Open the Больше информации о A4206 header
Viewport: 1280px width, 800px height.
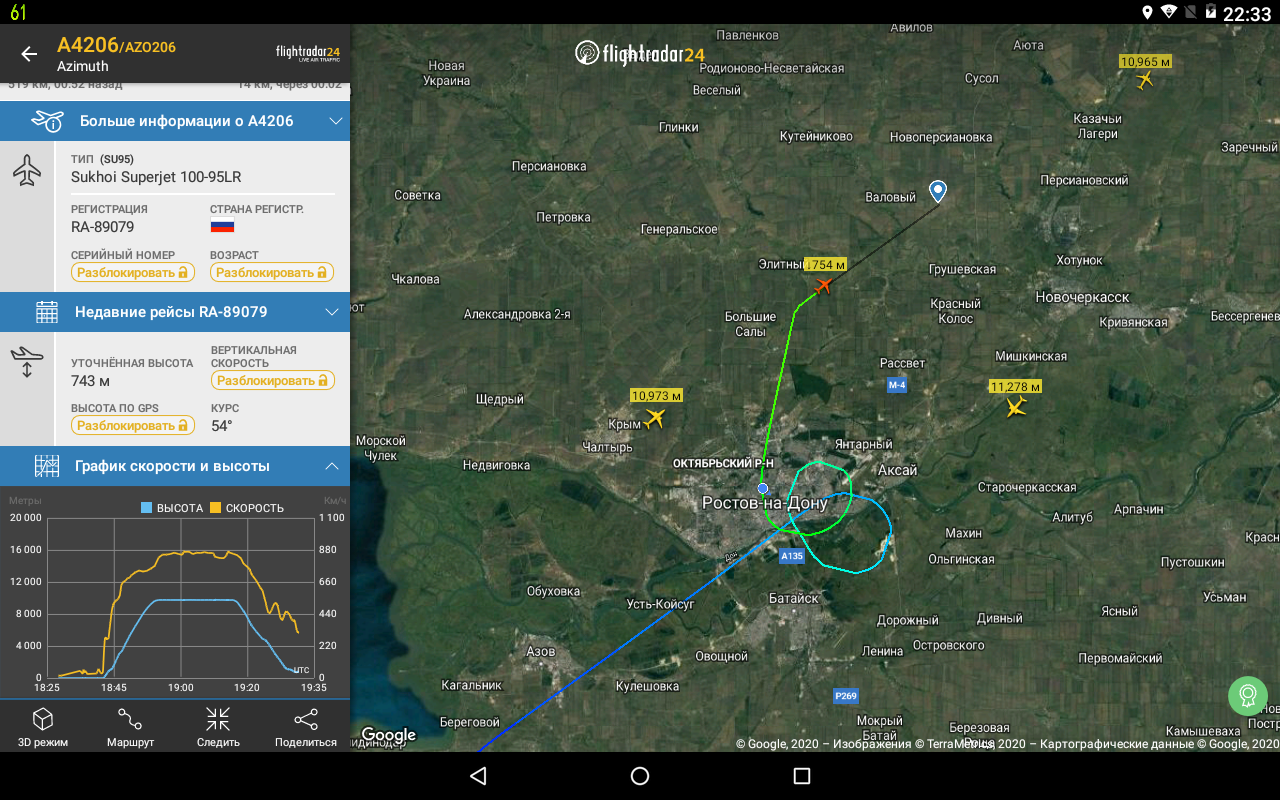(x=175, y=121)
